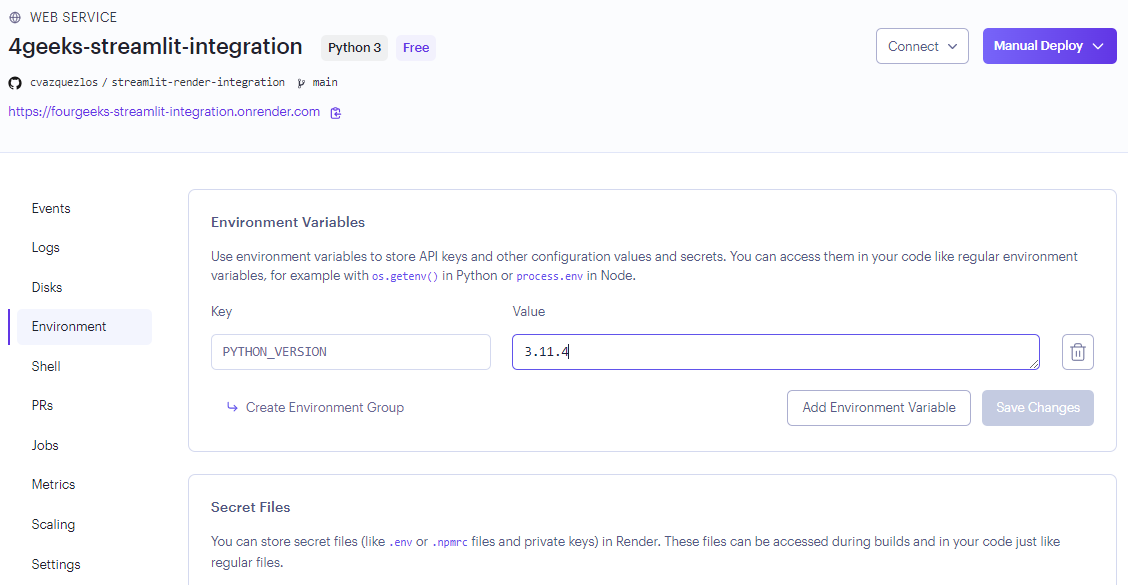Screen dimensions: 1128x585
Task: Click the branch icon before main
Action: (x=301, y=83)
